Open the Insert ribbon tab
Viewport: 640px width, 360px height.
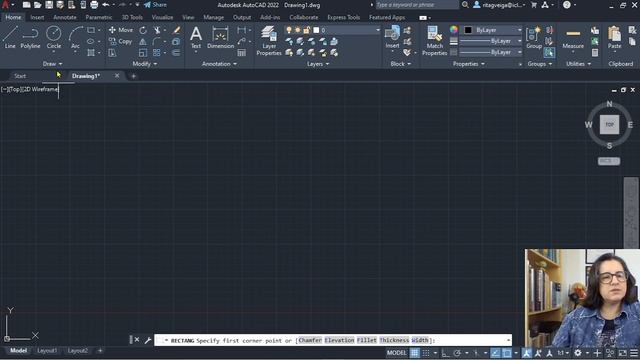pos(37,17)
